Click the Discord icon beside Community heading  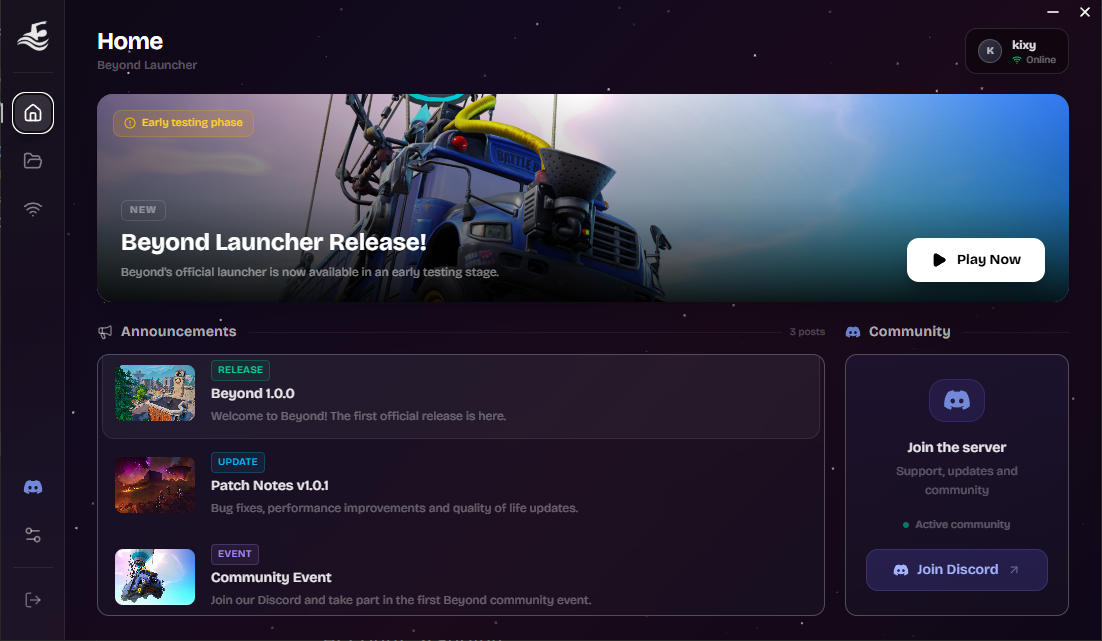tap(853, 332)
